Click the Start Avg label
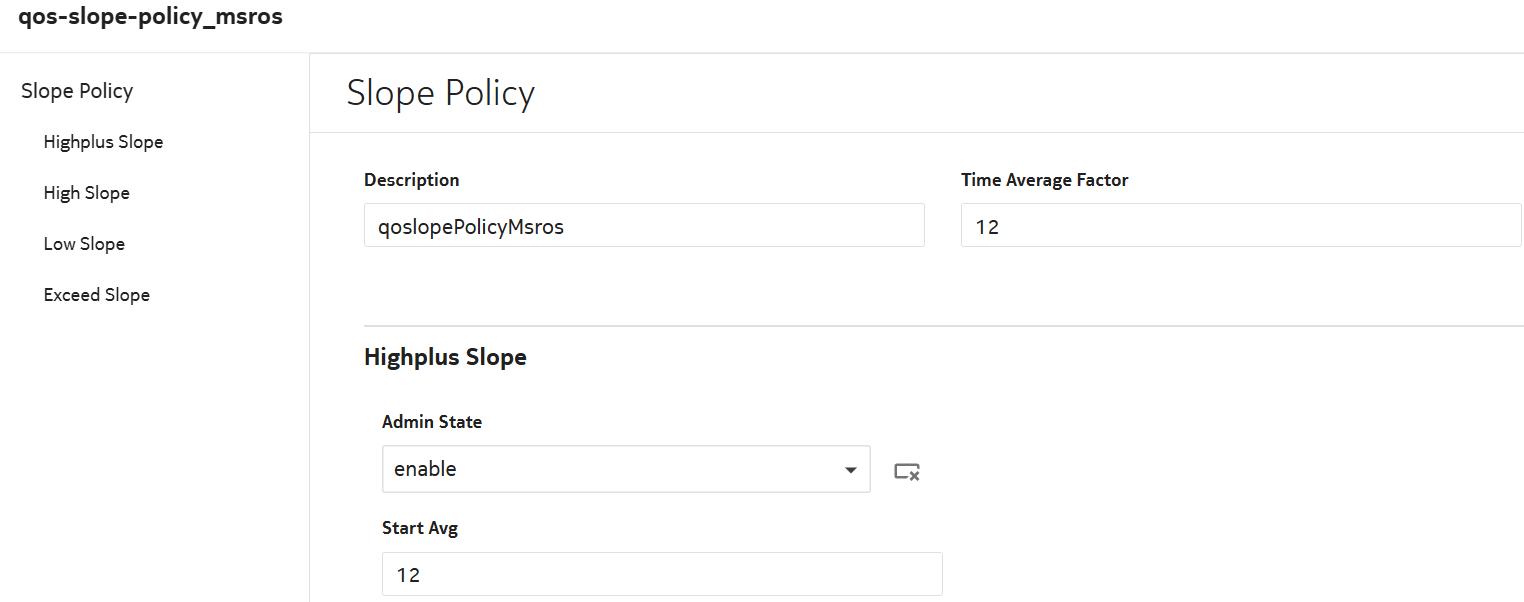The height and width of the screenshot is (602, 1524). [x=420, y=528]
